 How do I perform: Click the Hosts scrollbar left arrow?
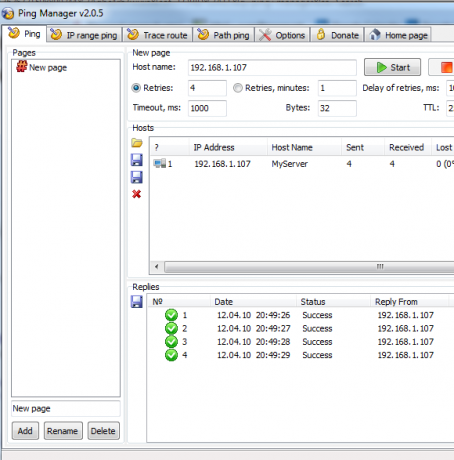click(157, 267)
